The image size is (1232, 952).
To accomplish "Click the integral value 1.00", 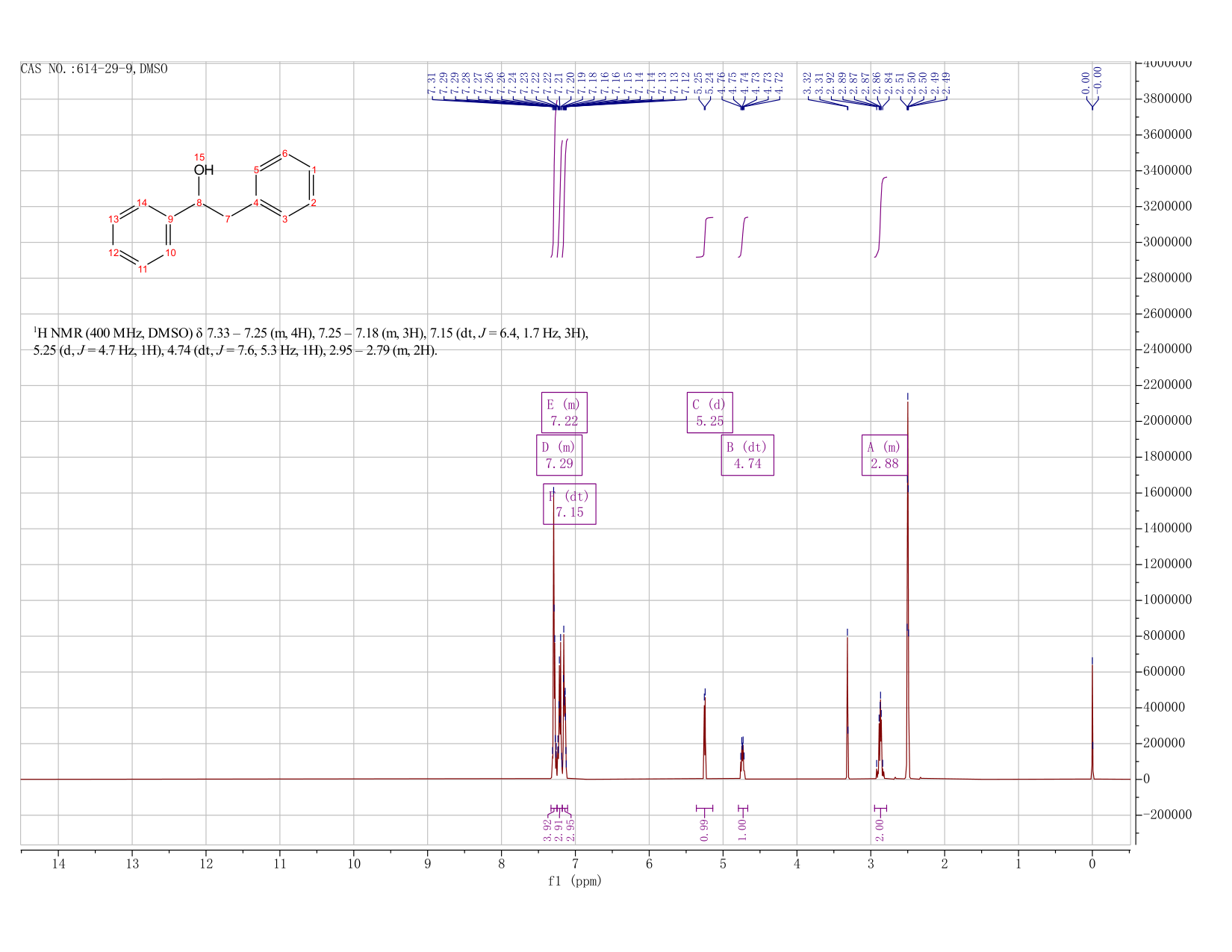I will (x=742, y=830).
